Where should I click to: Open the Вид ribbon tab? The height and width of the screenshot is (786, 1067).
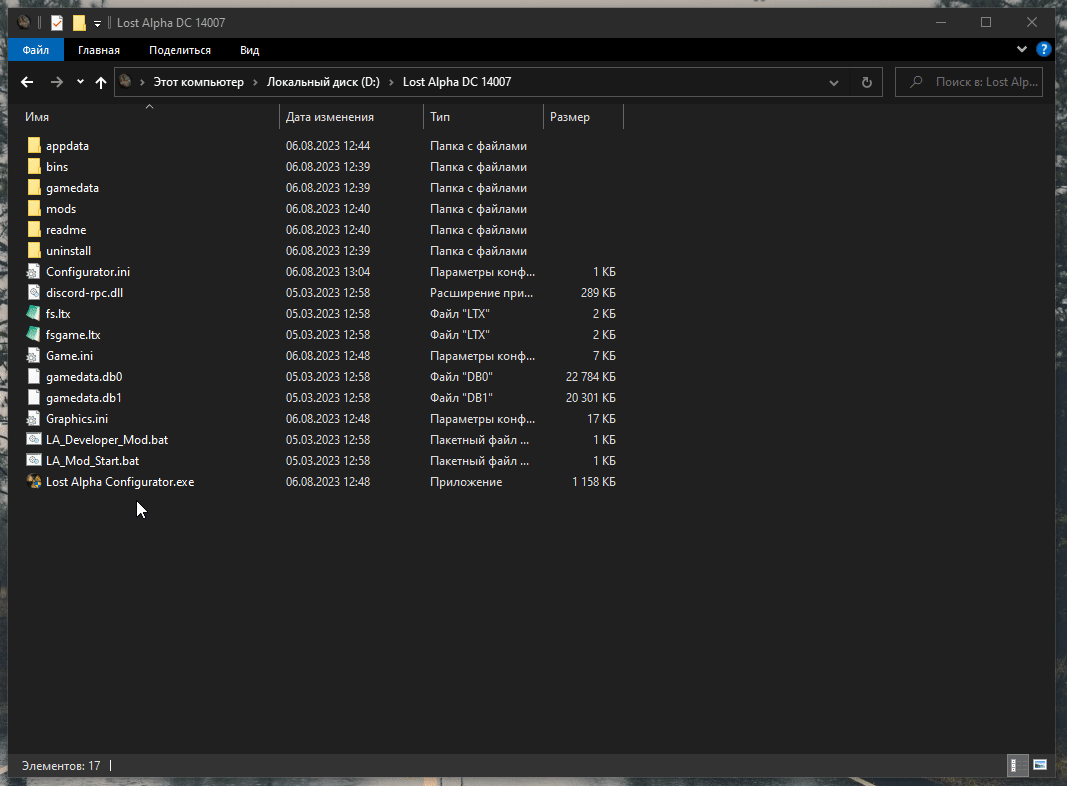250,50
